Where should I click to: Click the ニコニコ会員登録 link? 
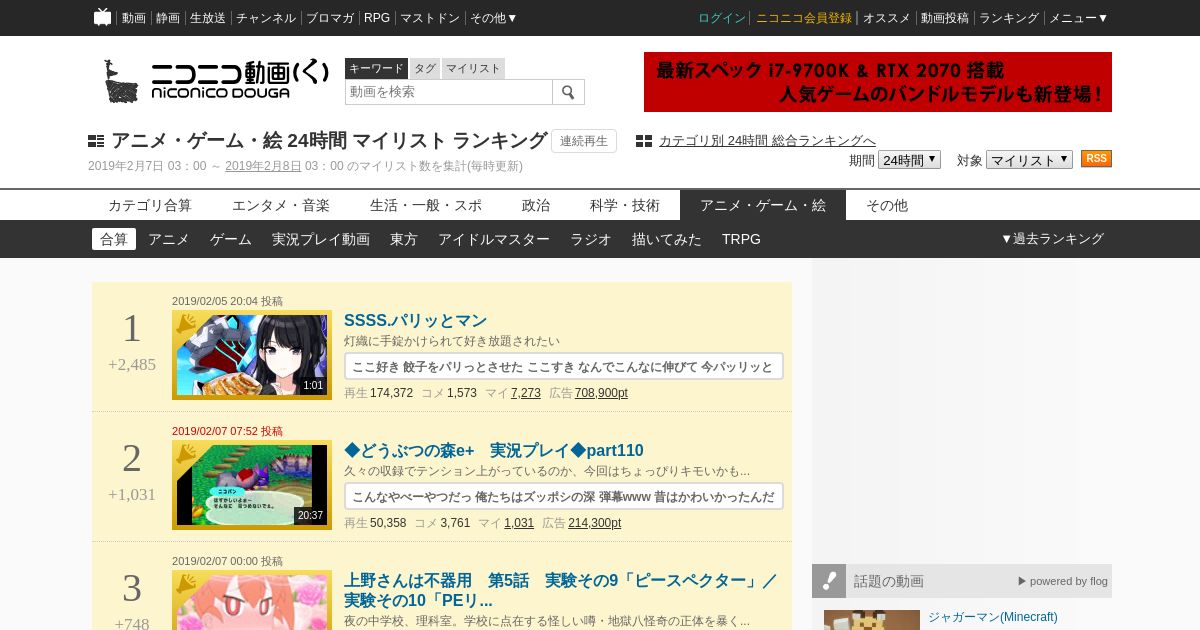[804, 18]
